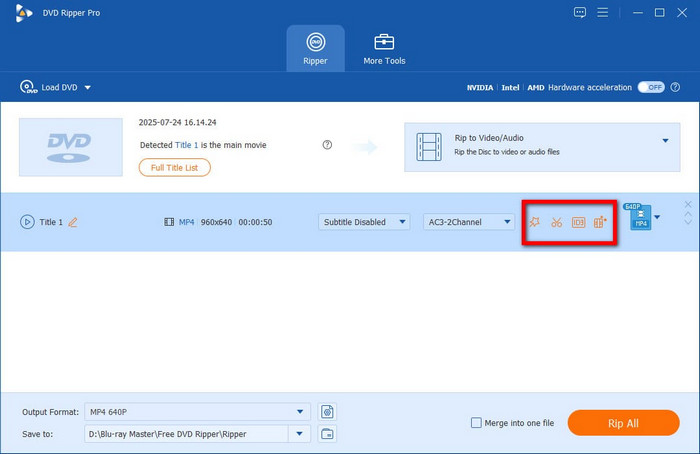Open the effects editor star-wand icon
This screenshot has width=700, height=454.
click(534, 222)
